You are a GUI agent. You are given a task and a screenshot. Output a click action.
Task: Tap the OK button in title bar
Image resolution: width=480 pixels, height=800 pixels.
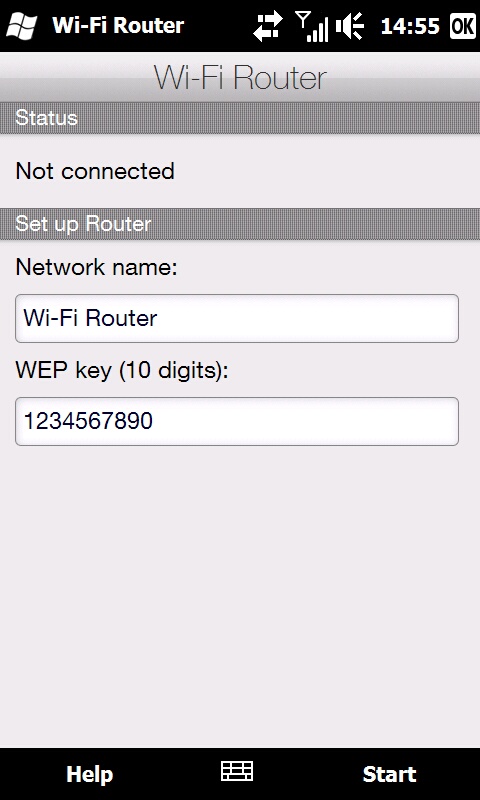[463, 26]
